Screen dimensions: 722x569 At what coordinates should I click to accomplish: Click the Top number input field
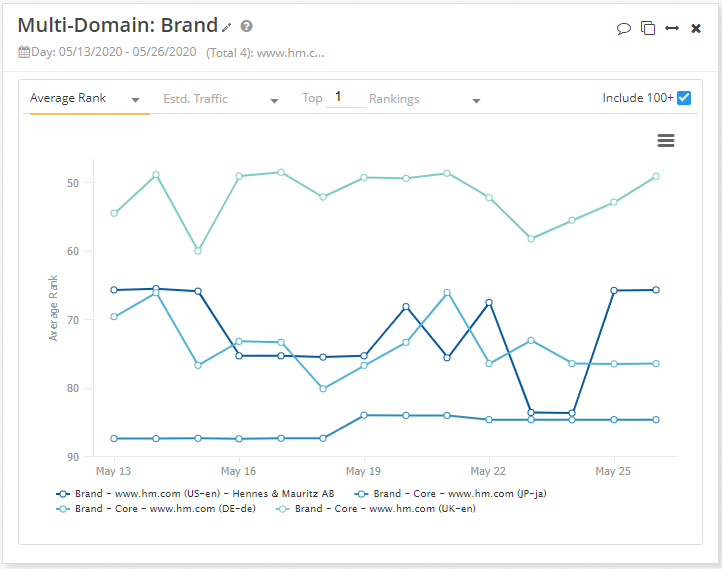point(345,98)
